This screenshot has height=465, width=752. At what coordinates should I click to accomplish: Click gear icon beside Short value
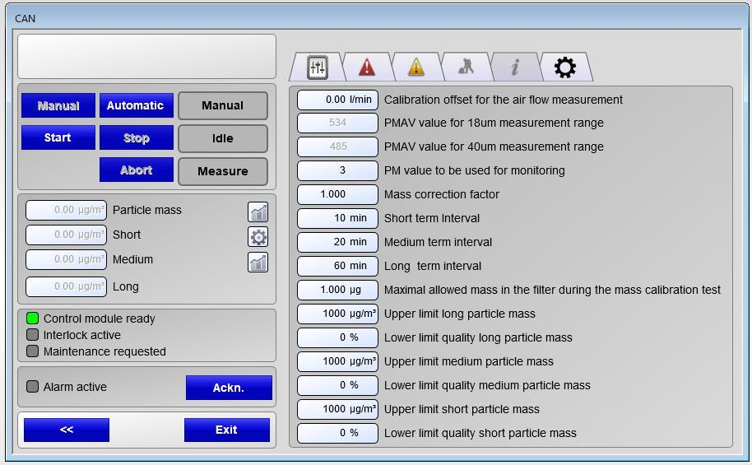tap(258, 236)
